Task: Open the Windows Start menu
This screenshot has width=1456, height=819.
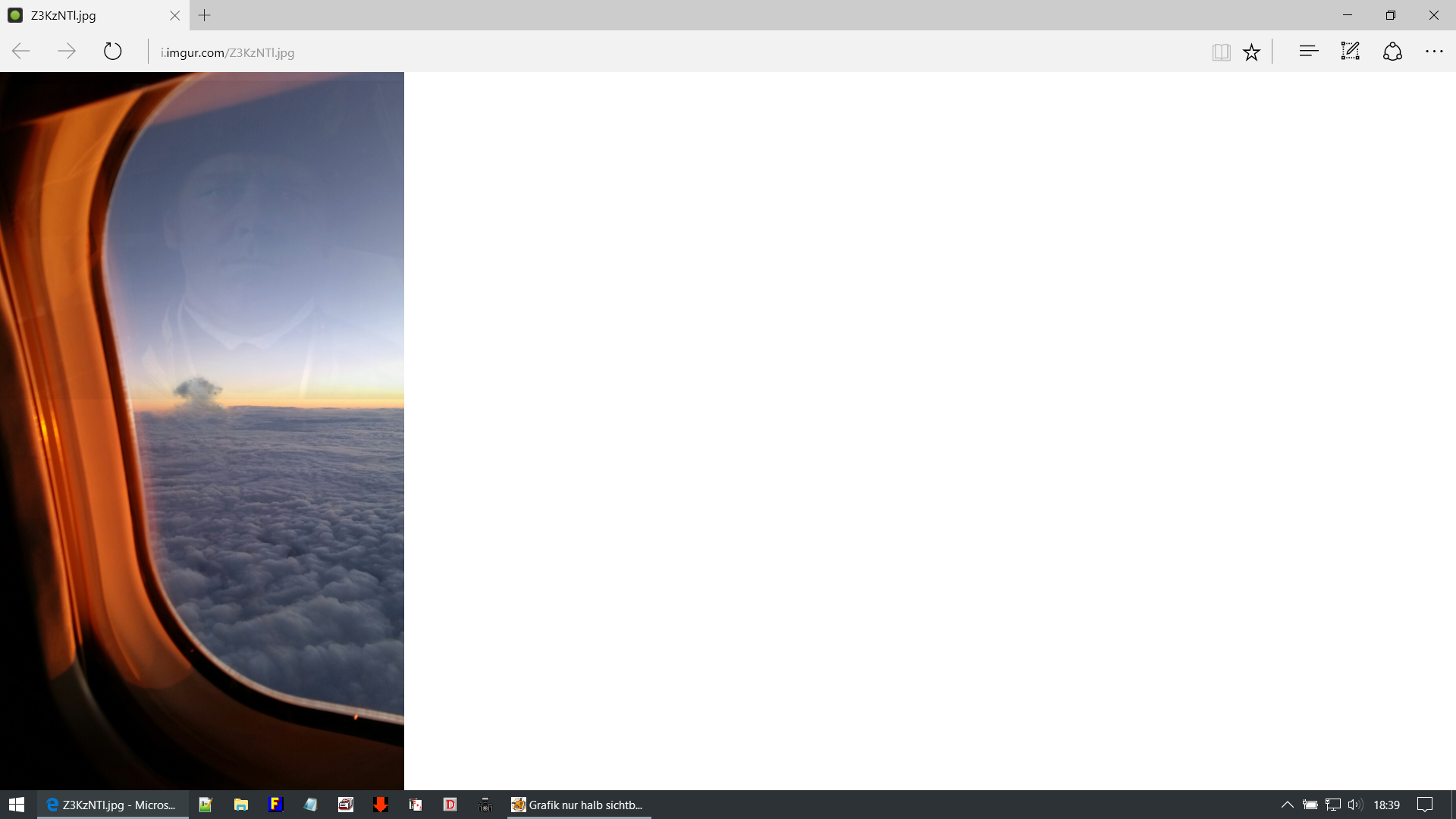Action: click(x=17, y=805)
